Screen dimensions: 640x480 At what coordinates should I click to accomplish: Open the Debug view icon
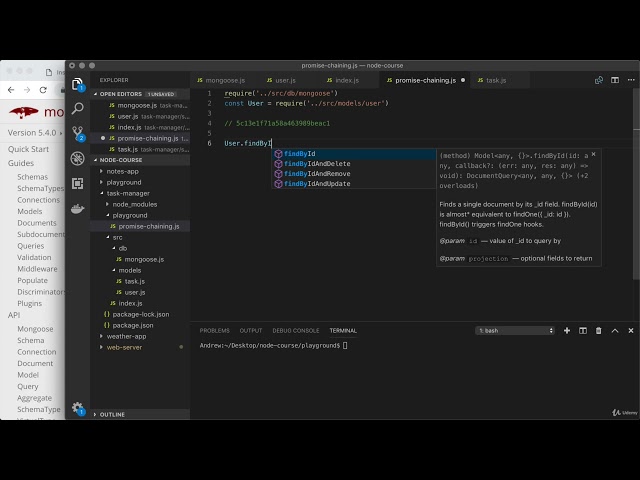[77, 158]
